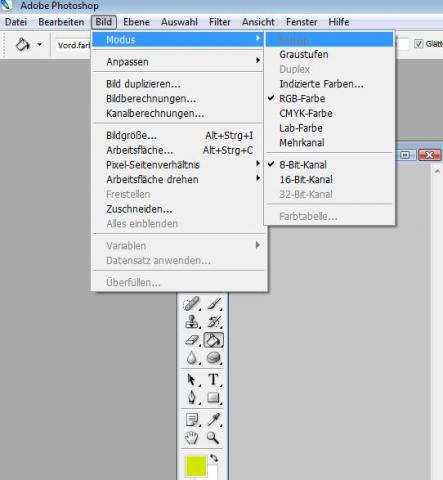Screen dimensions: 443x480
Task: Open the Fenster menu
Action: tap(302, 22)
